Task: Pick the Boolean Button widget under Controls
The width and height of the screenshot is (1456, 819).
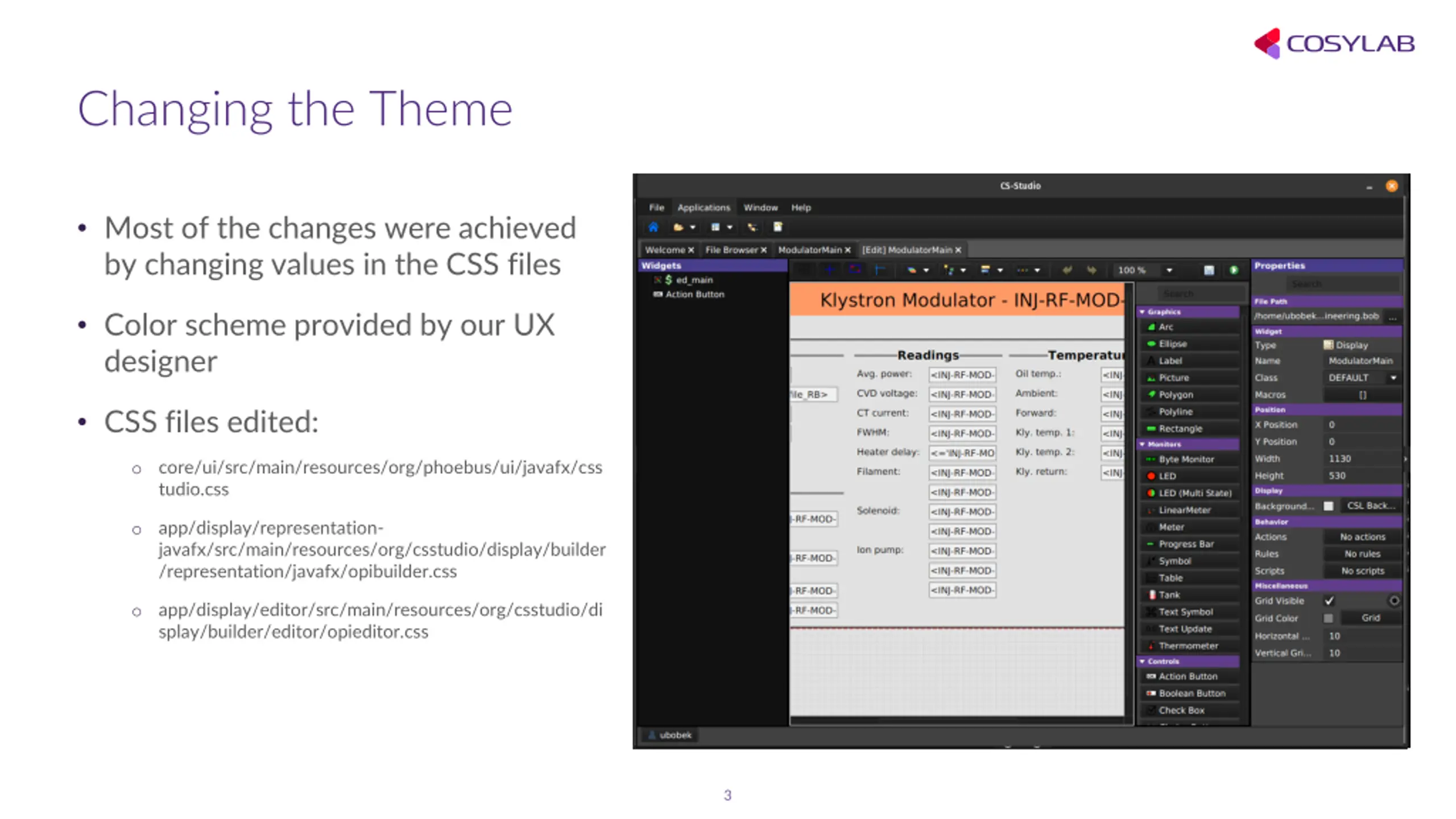Action: click(x=1189, y=694)
